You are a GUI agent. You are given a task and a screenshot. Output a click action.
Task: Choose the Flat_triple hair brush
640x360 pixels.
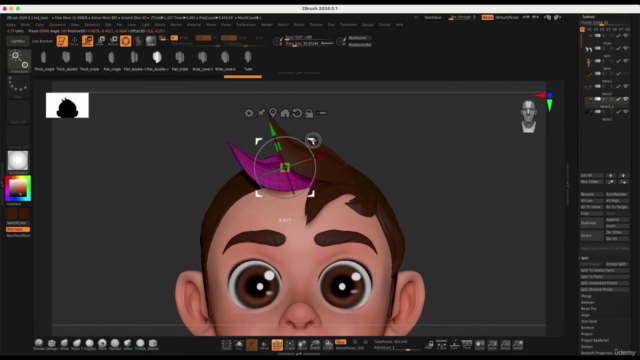point(180,61)
